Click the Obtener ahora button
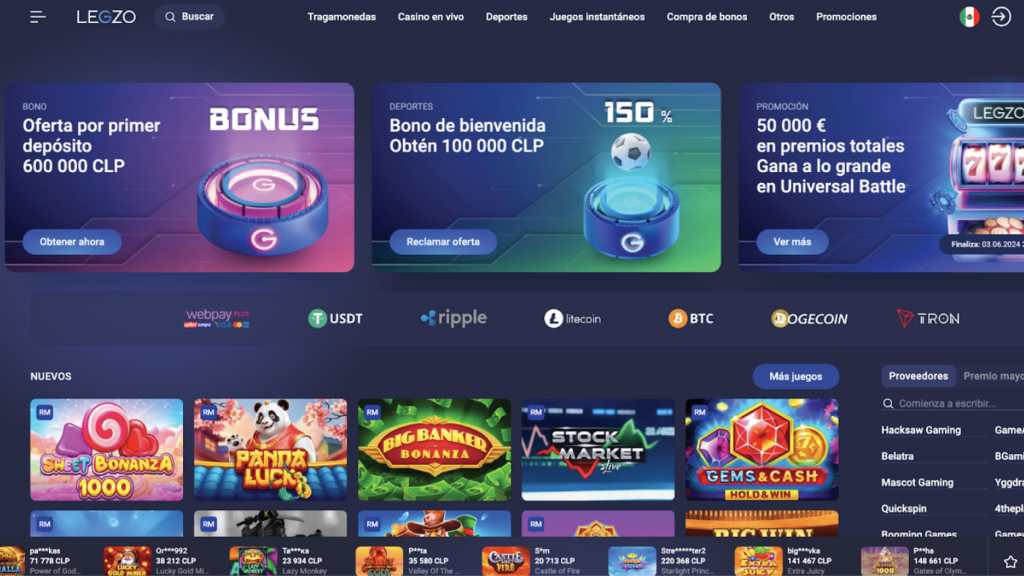The image size is (1024, 576). (x=72, y=242)
